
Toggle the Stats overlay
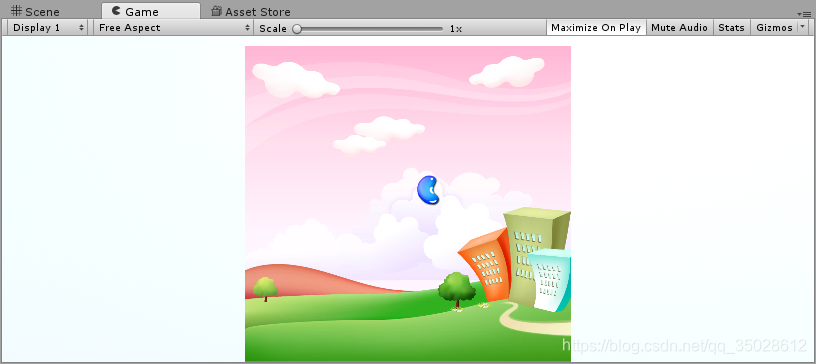(731, 28)
